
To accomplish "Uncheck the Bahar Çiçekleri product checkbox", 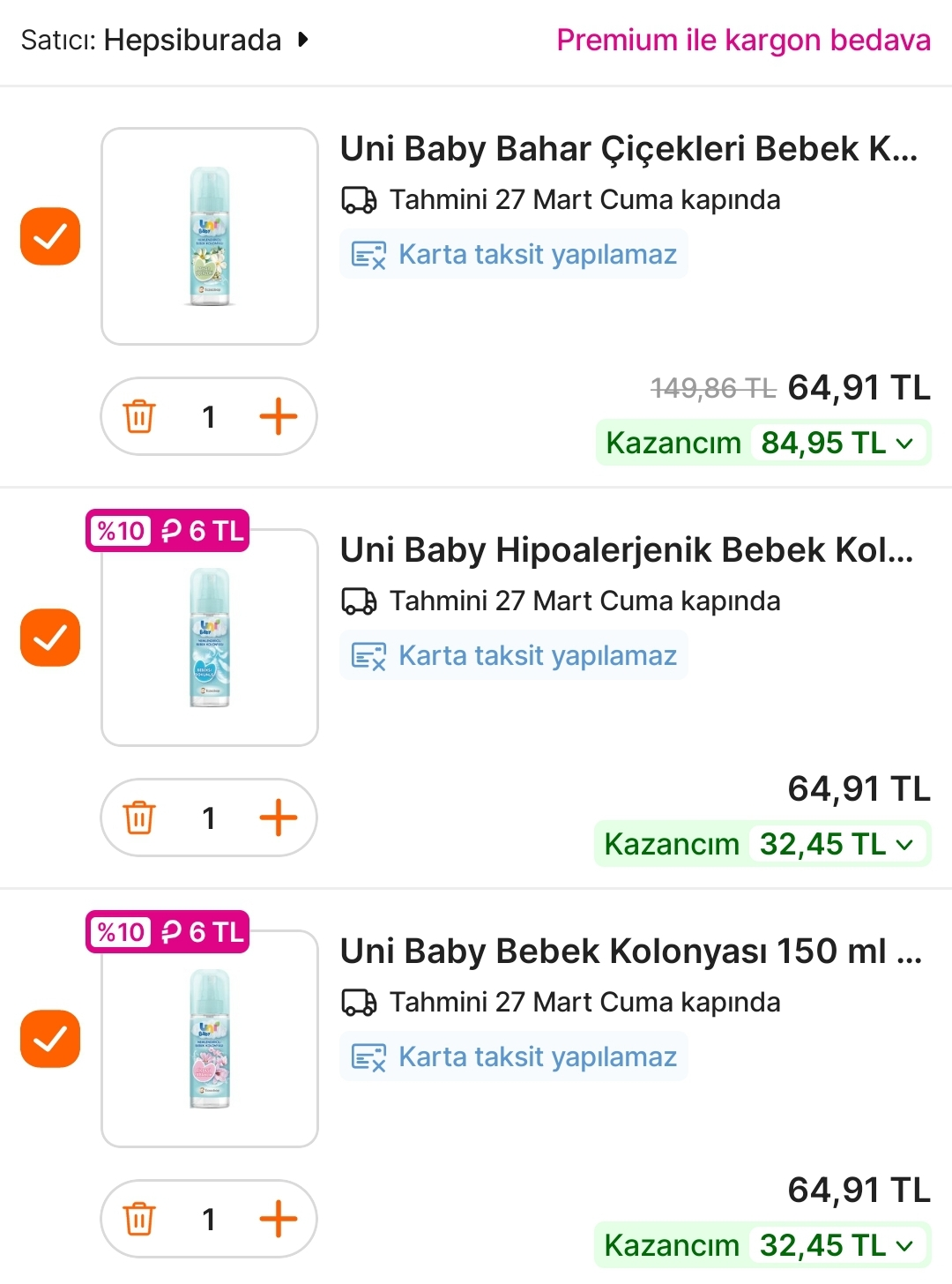I will [50, 236].
